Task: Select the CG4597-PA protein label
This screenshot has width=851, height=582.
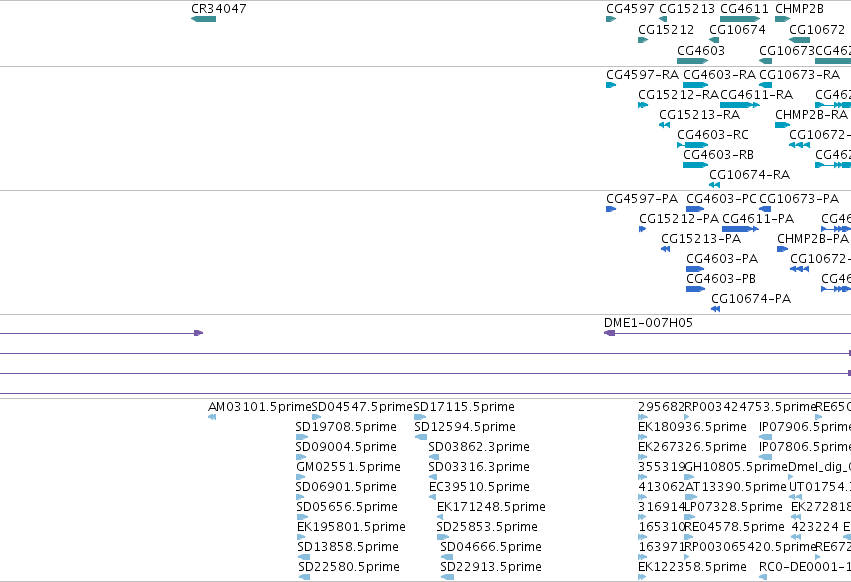Action: pyautogui.click(x=642, y=199)
